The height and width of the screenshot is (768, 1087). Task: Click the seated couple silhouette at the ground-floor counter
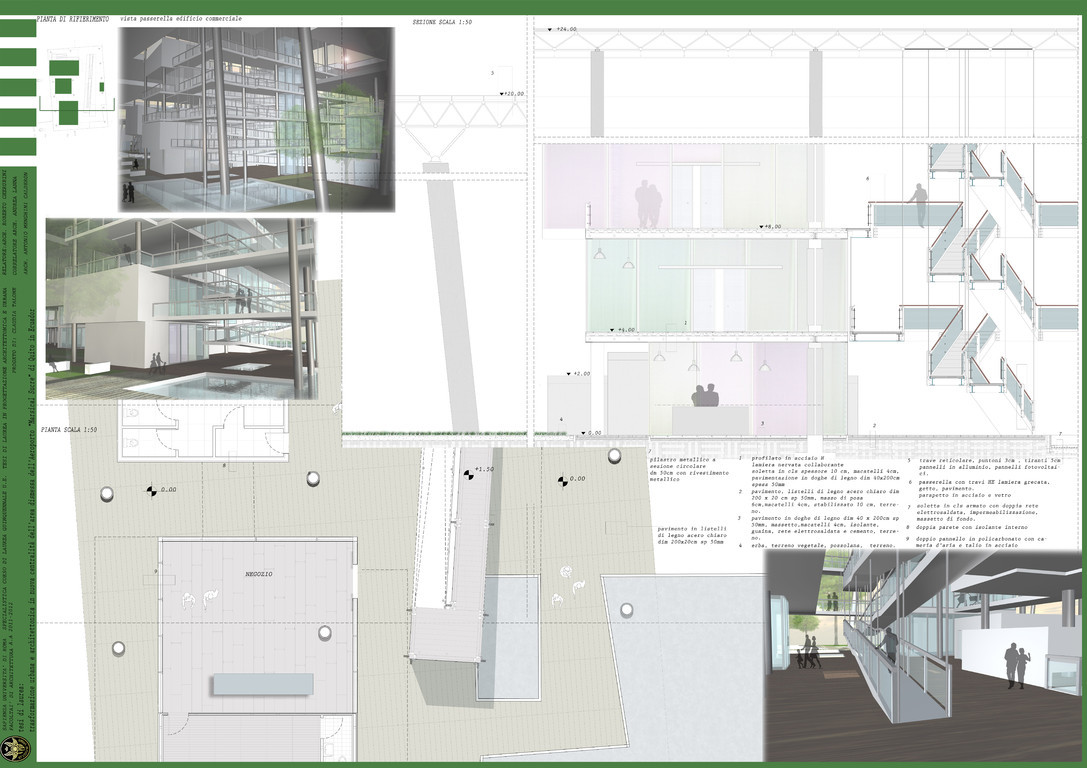tap(705, 396)
